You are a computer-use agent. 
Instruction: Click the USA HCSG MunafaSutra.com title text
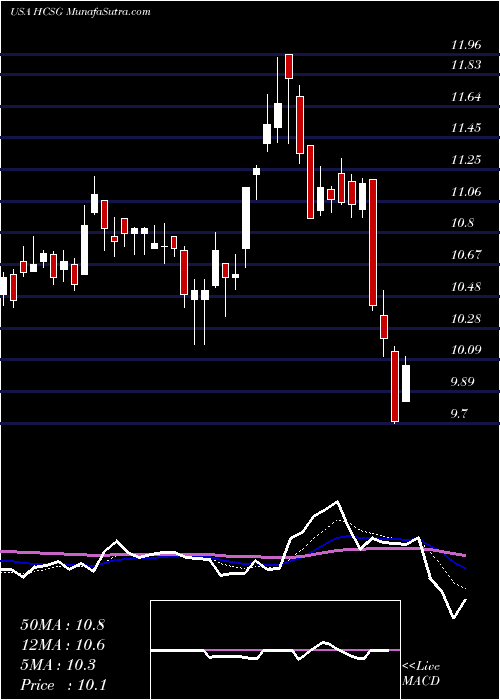[x=80, y=12]
